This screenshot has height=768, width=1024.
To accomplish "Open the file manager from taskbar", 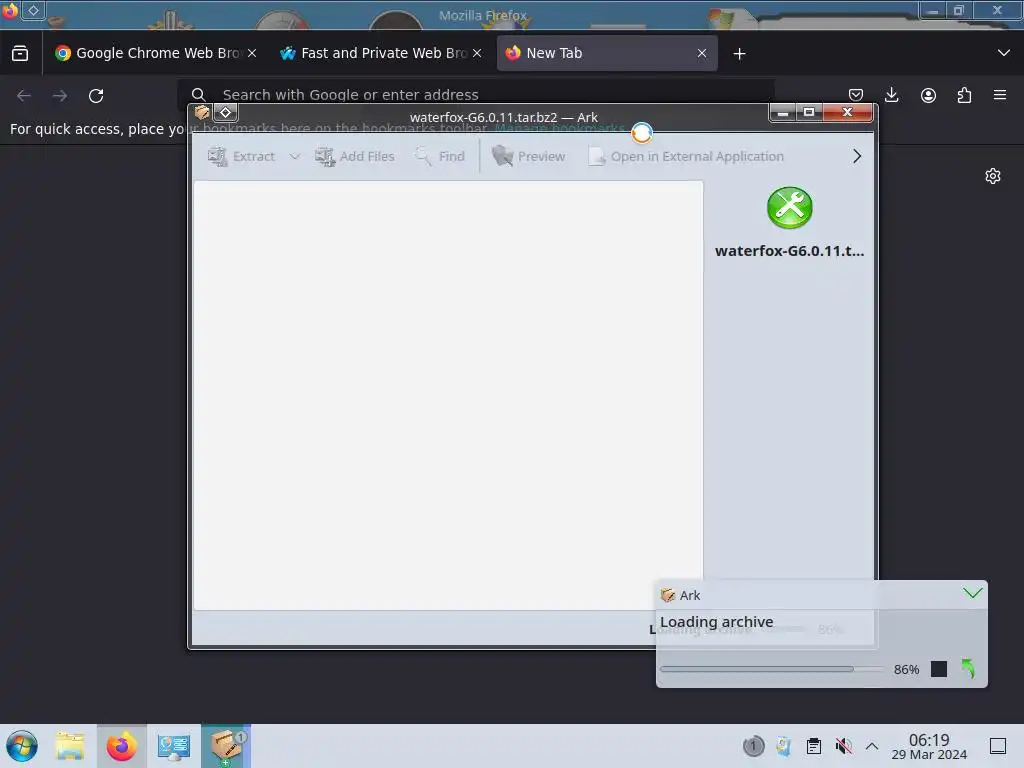I will tap(71, 746).
